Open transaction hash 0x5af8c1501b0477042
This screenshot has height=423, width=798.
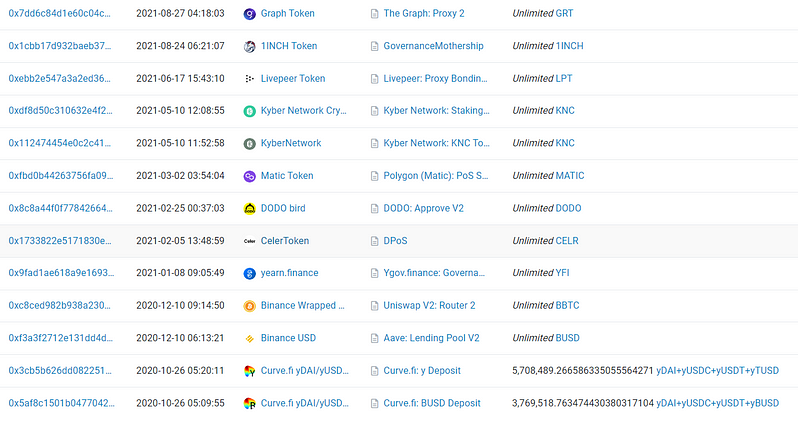click(61, 403)
